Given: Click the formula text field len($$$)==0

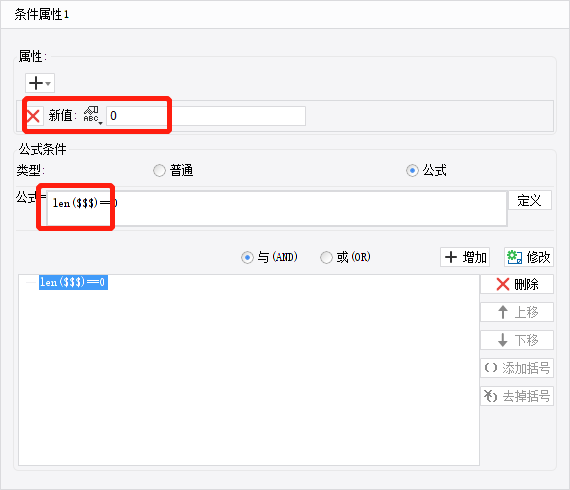Looking at the screenshot, I should point(277,209).
